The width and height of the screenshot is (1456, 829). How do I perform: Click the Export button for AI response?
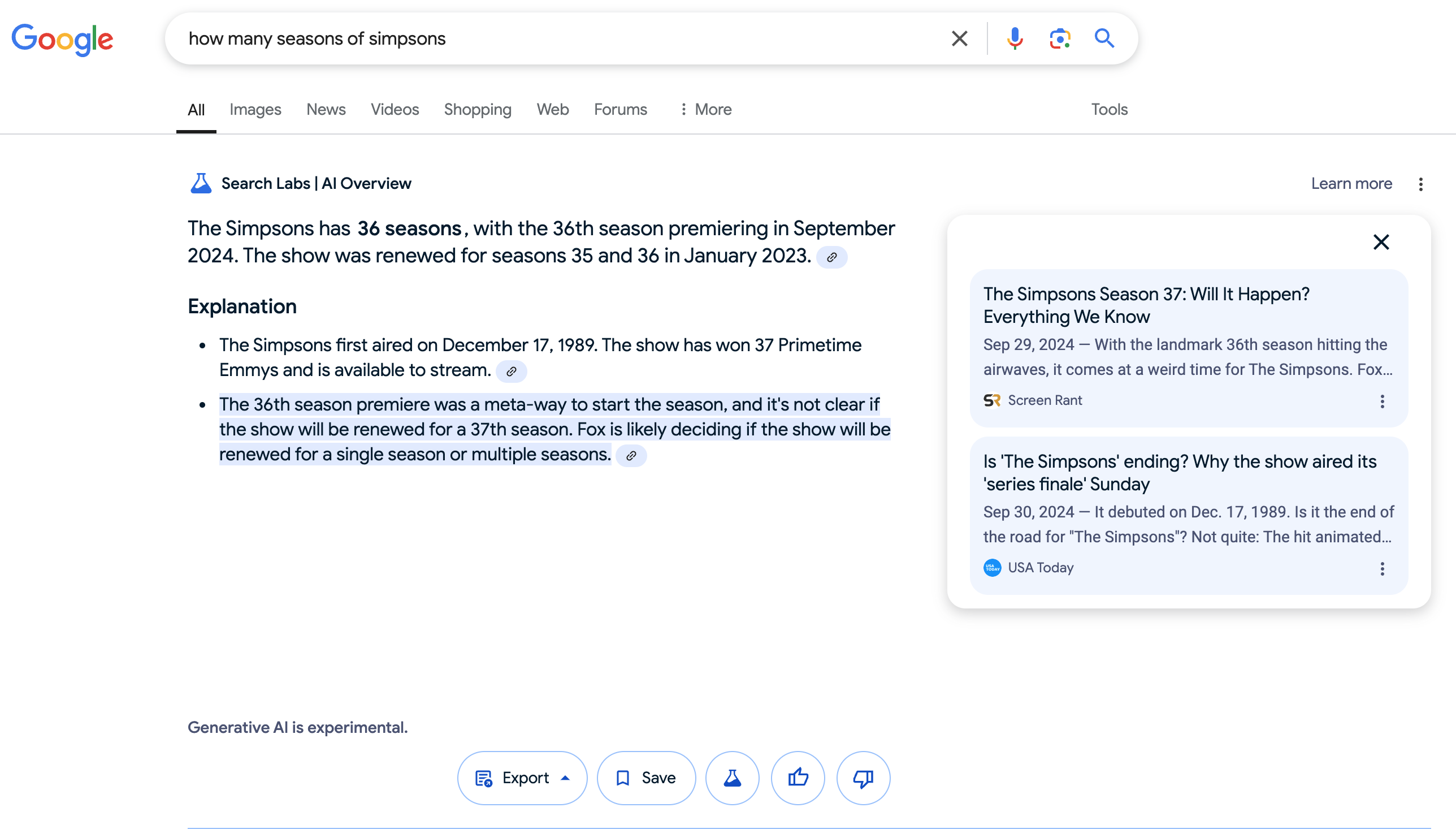point(522,777)
